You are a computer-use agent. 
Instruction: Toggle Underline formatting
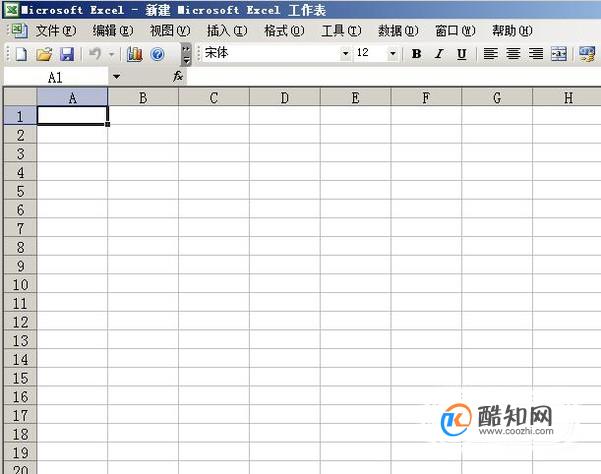point(461,54)
